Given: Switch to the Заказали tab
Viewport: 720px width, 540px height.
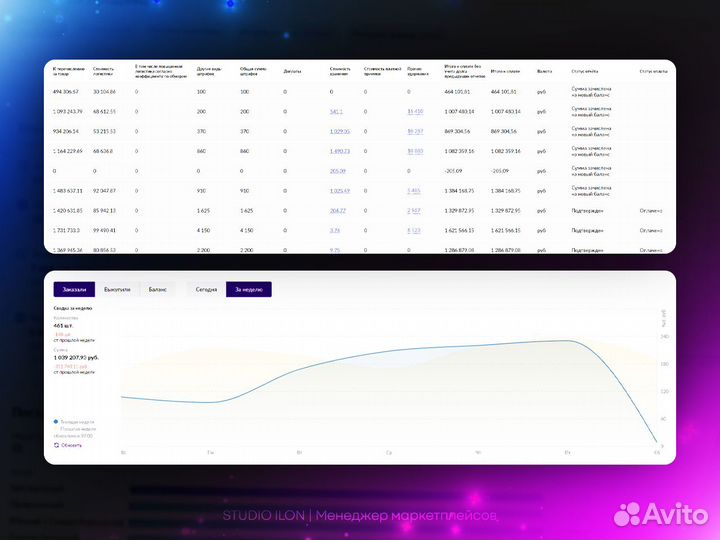Looking at the screenshot, I should [75, 289].
